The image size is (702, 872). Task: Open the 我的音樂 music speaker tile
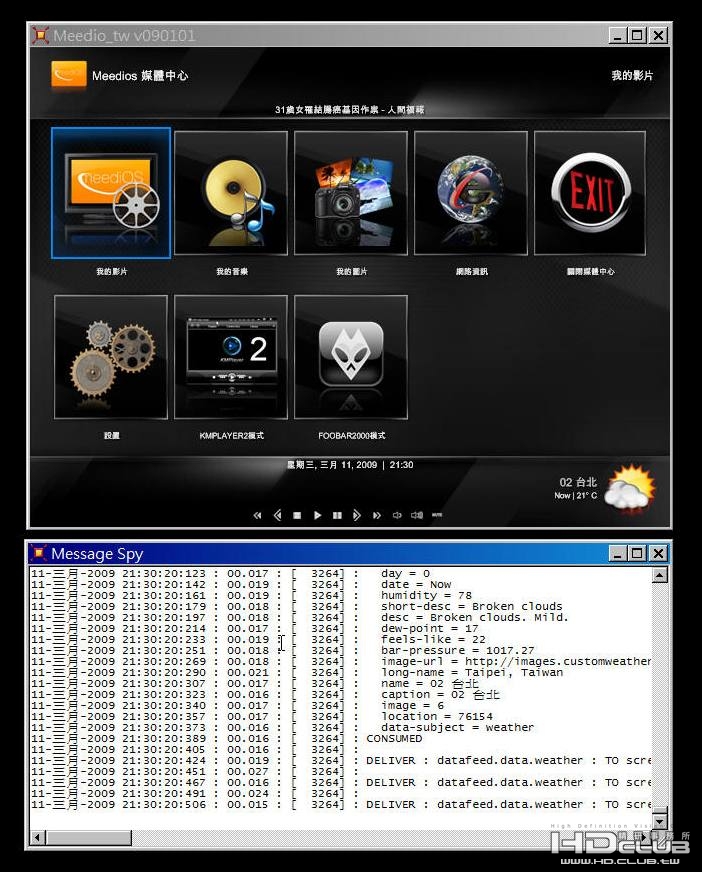[231, 193]
